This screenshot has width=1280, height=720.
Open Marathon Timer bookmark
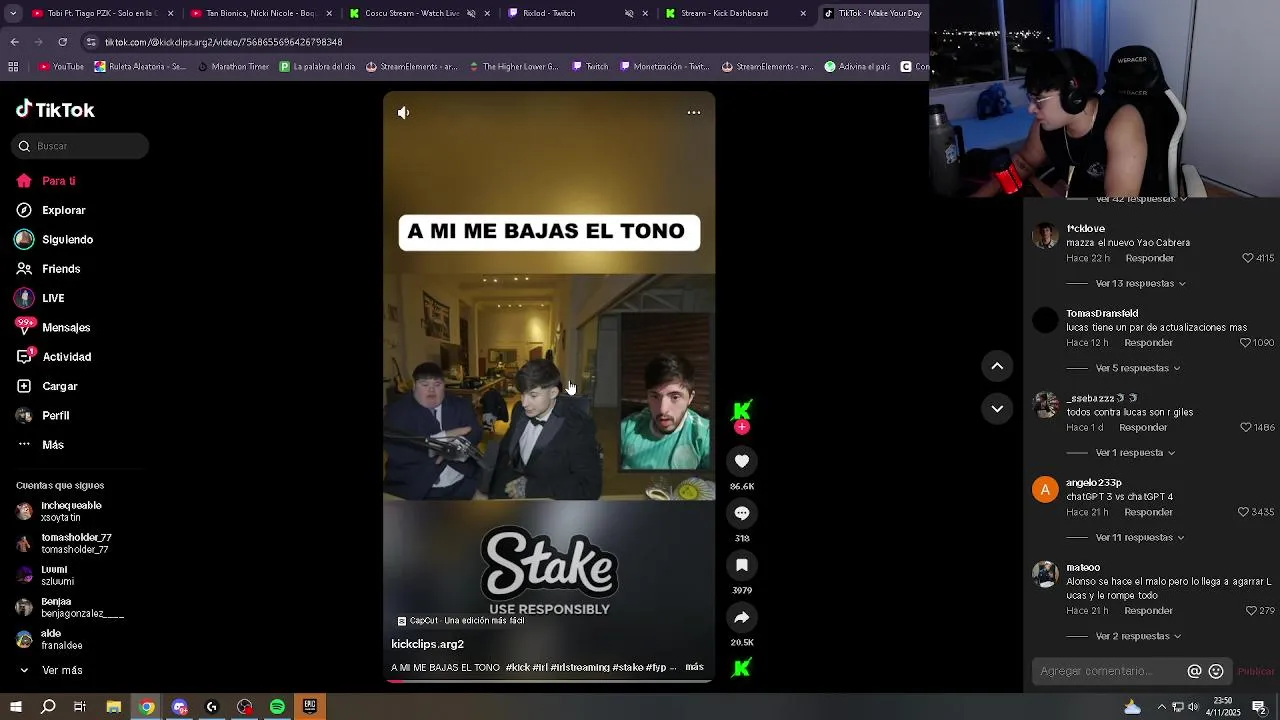233,67
